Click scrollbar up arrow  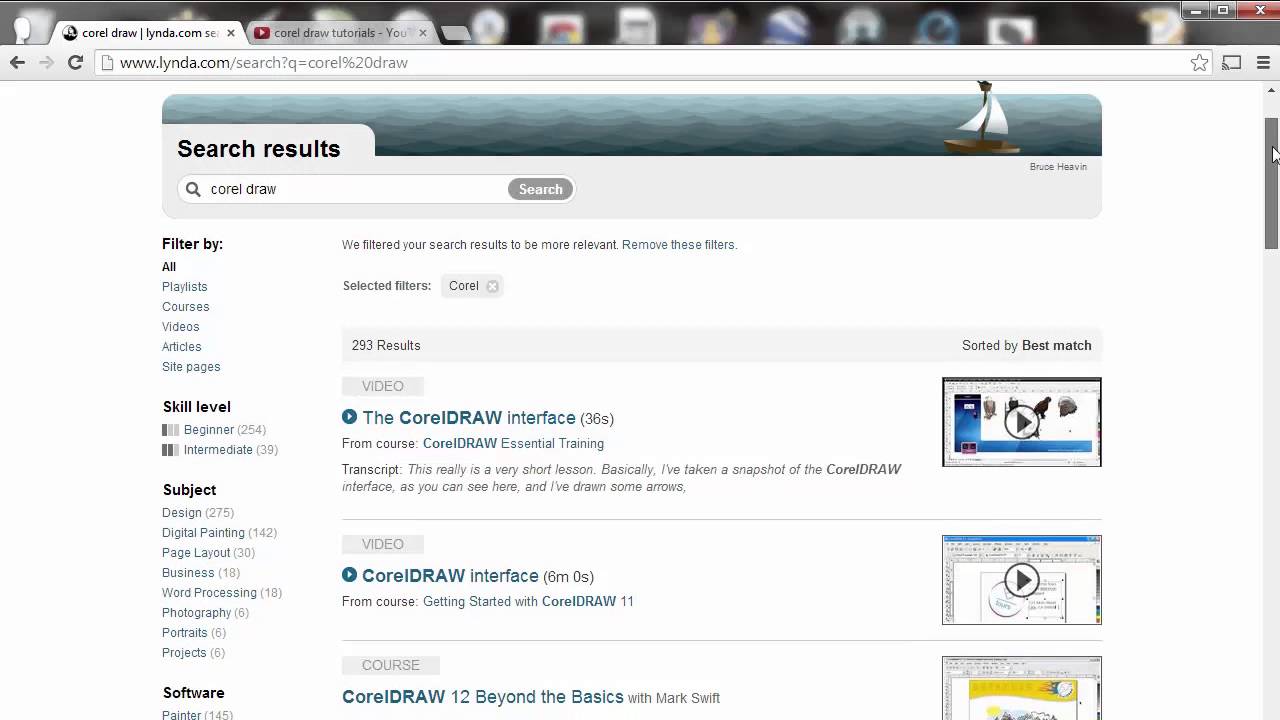(x=1272, y=92)
